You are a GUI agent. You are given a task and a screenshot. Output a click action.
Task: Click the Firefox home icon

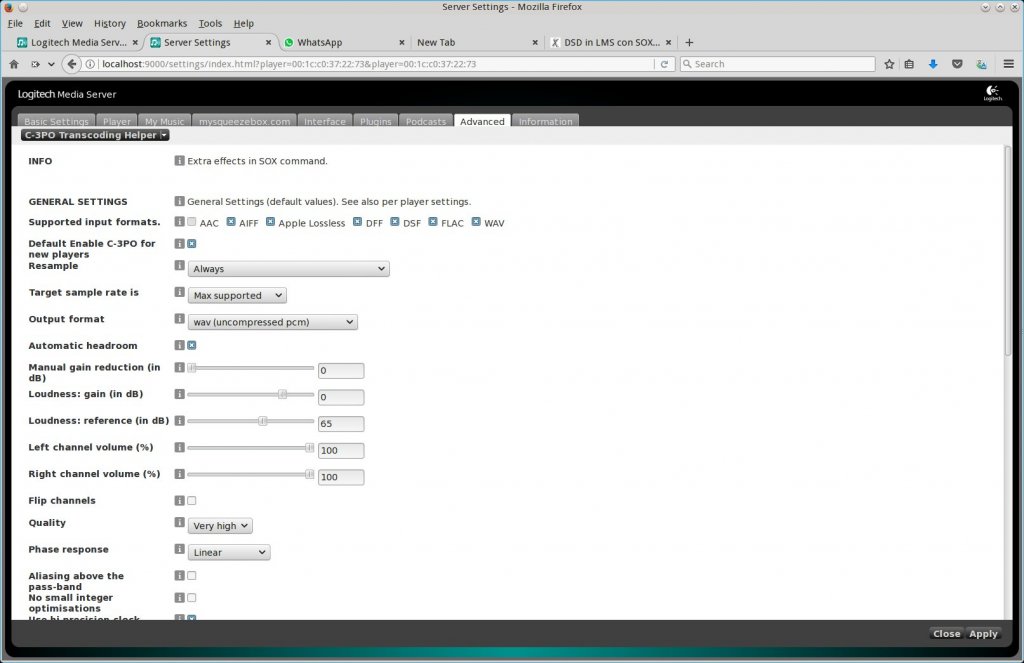(x=14, y=64)
